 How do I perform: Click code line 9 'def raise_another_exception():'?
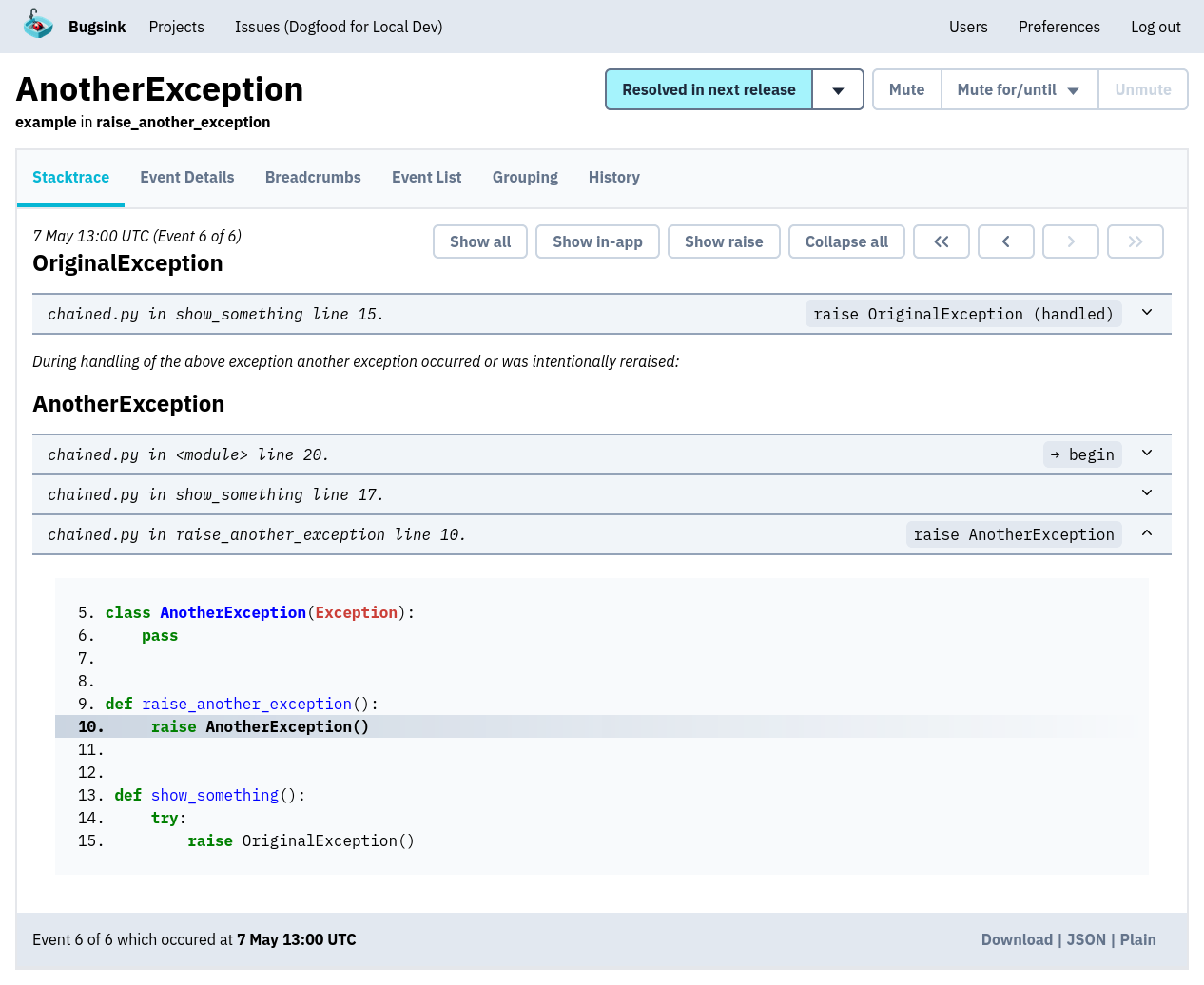(242, 704)
